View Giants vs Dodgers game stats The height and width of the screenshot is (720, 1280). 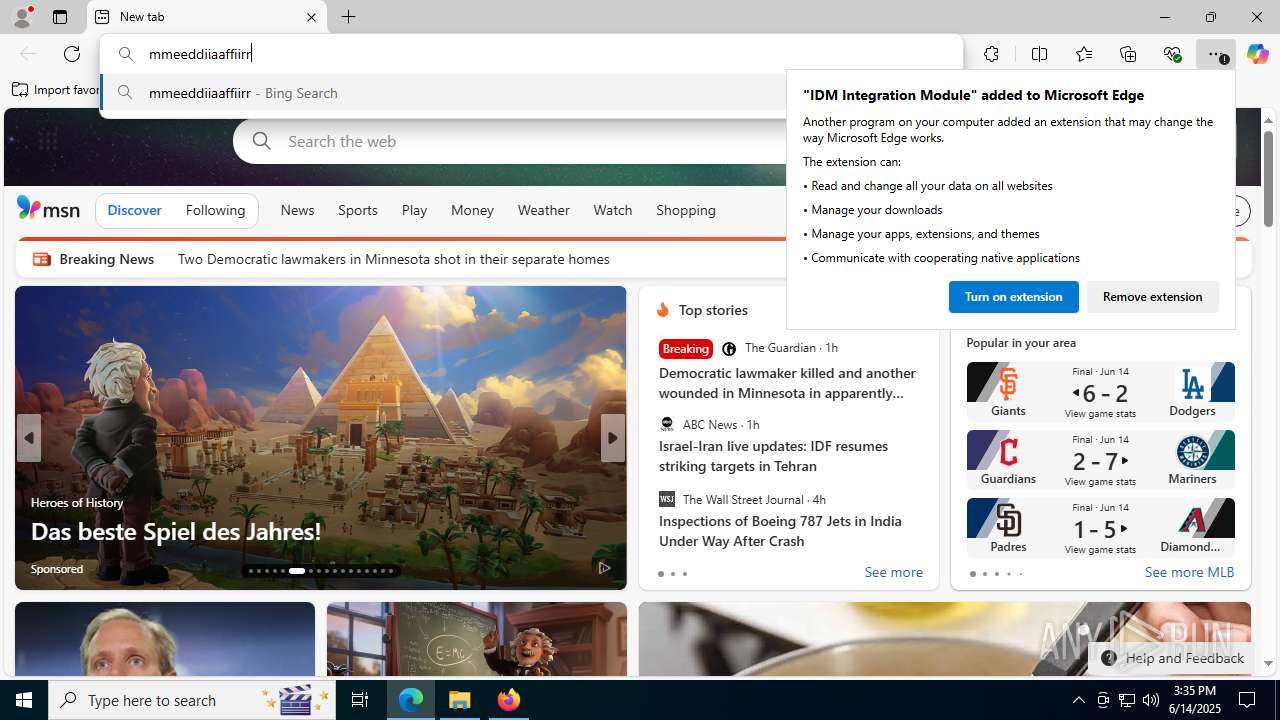1100,413
